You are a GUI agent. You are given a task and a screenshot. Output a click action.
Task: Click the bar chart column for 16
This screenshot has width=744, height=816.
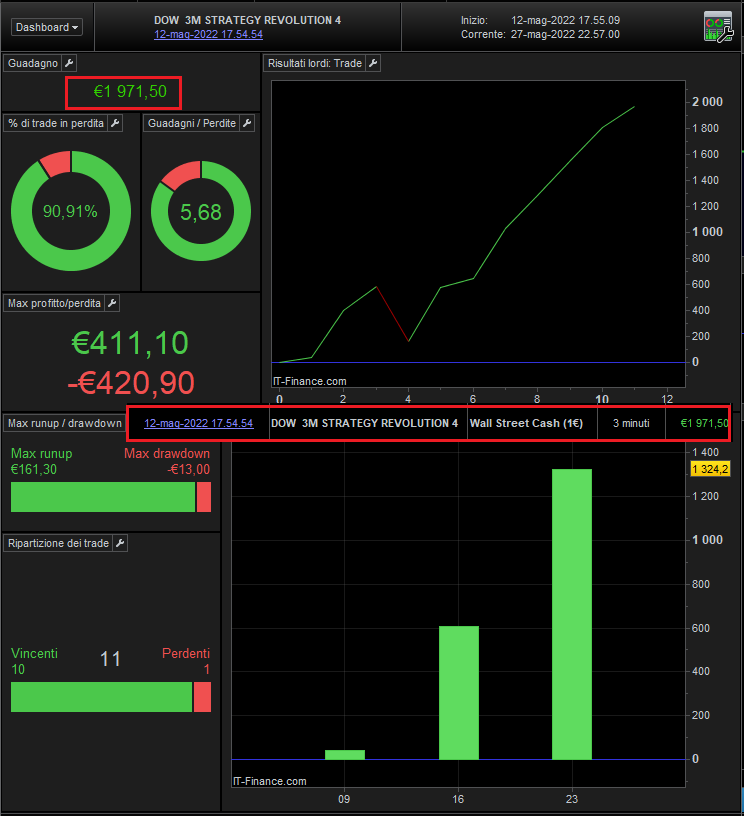pyautogui.click(x=459, y=693)
